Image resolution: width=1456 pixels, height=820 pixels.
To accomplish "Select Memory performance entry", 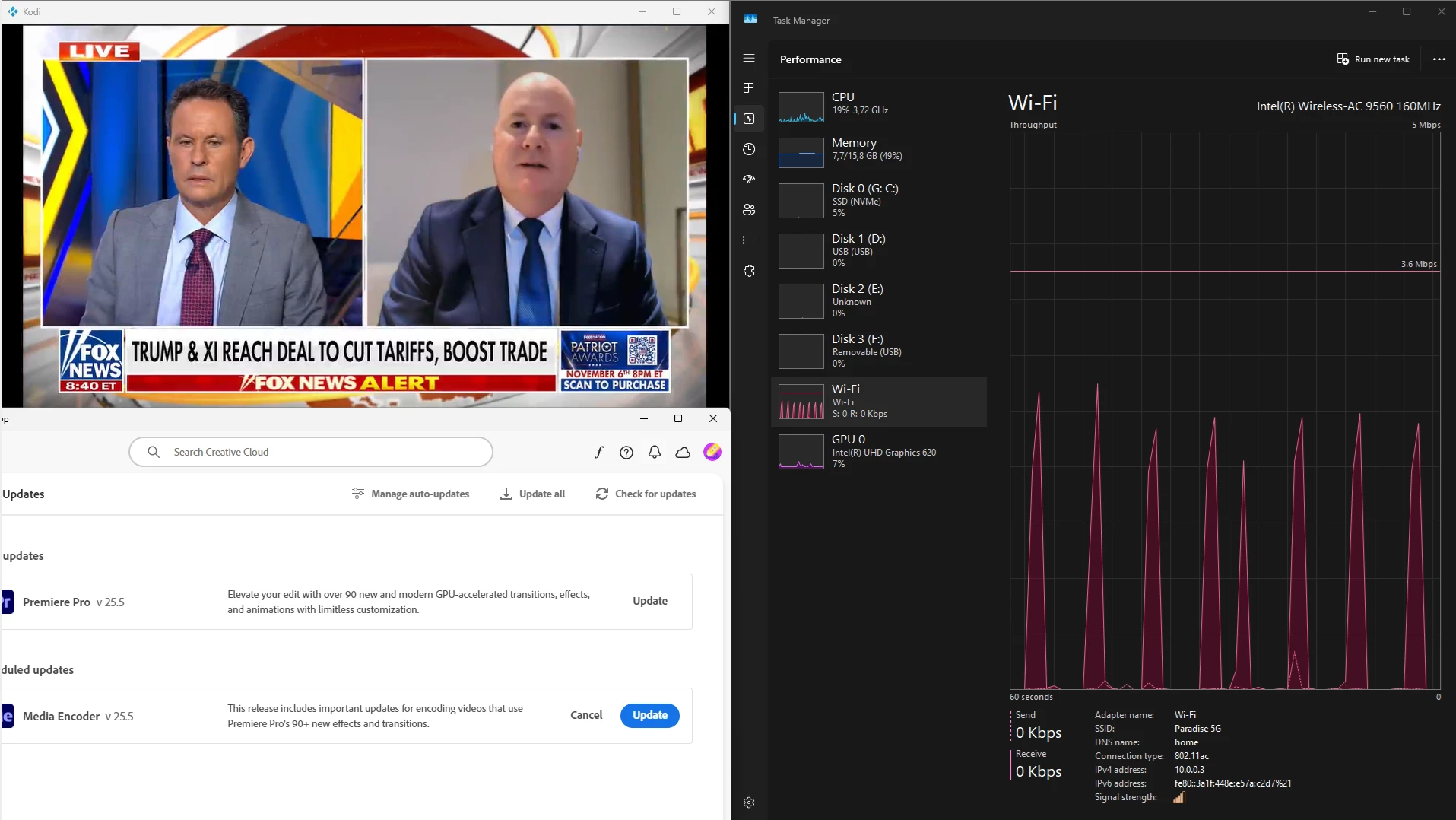I will coord(879,152).
